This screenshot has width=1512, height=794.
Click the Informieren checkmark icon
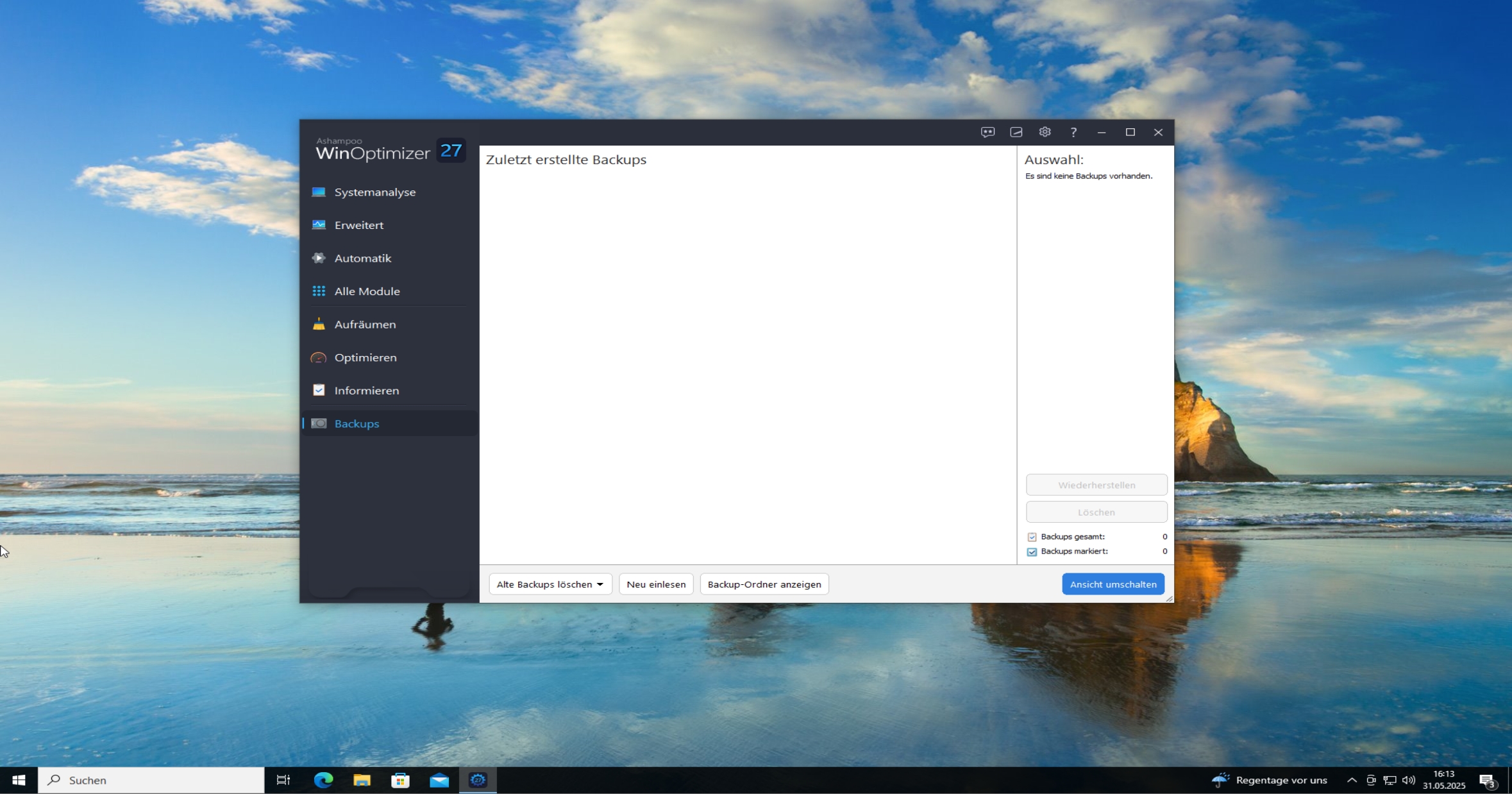coord(319,390)
